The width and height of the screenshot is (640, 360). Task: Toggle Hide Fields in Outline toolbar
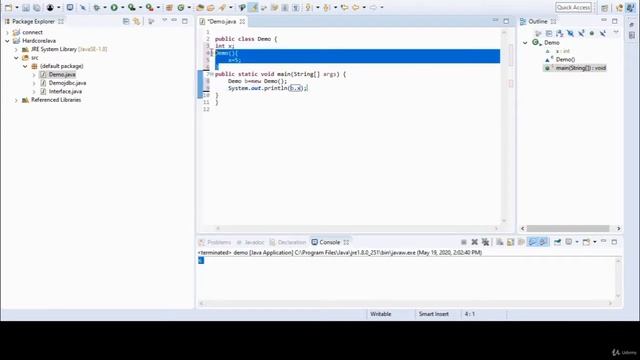570,33
